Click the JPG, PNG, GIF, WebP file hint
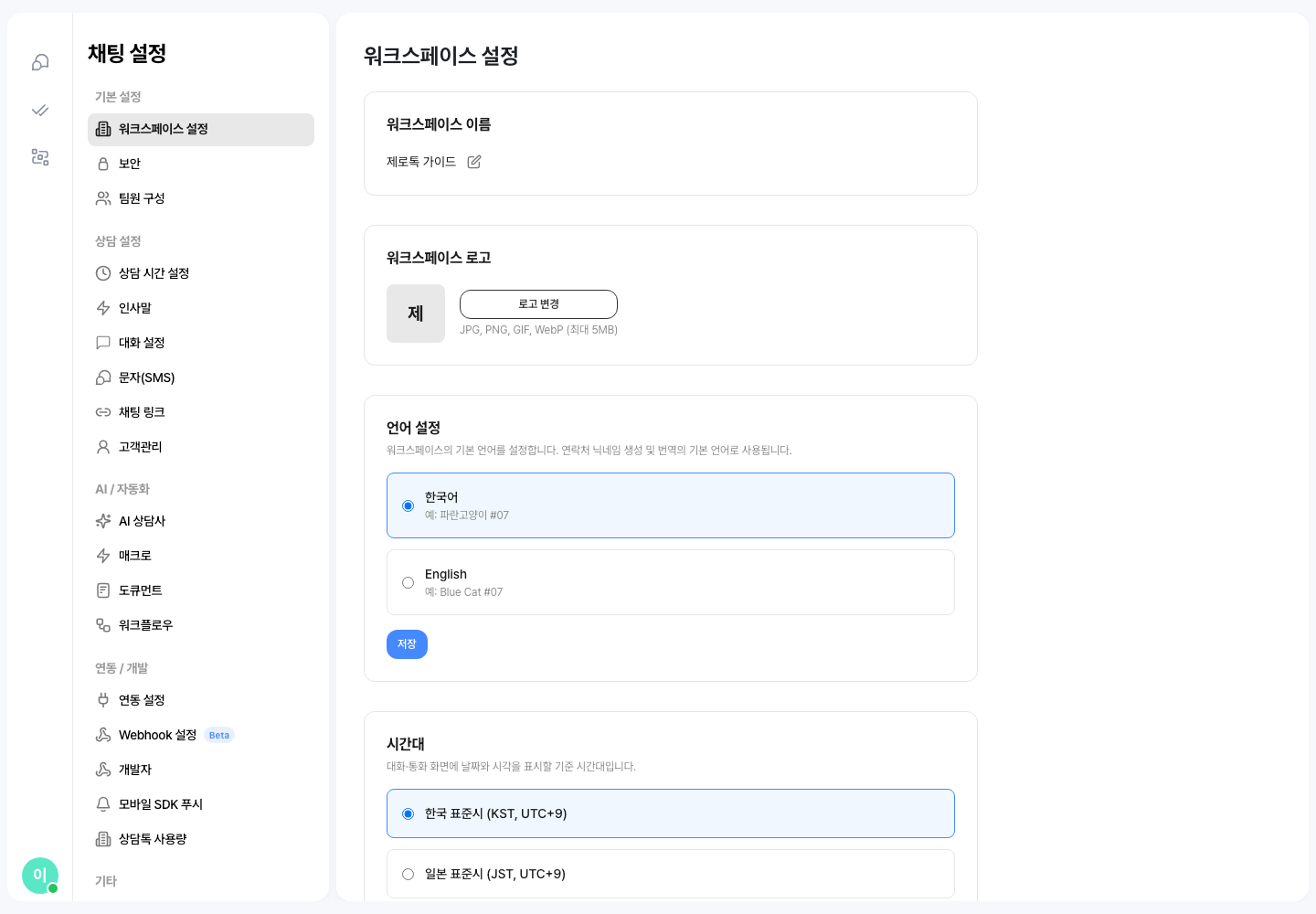 tap(538, 330)
